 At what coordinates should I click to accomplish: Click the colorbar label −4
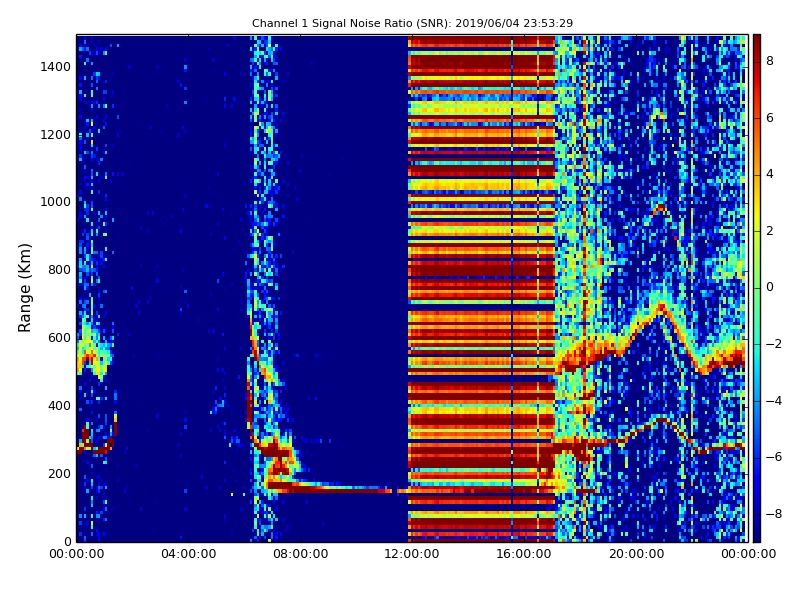tap(774, 401)
